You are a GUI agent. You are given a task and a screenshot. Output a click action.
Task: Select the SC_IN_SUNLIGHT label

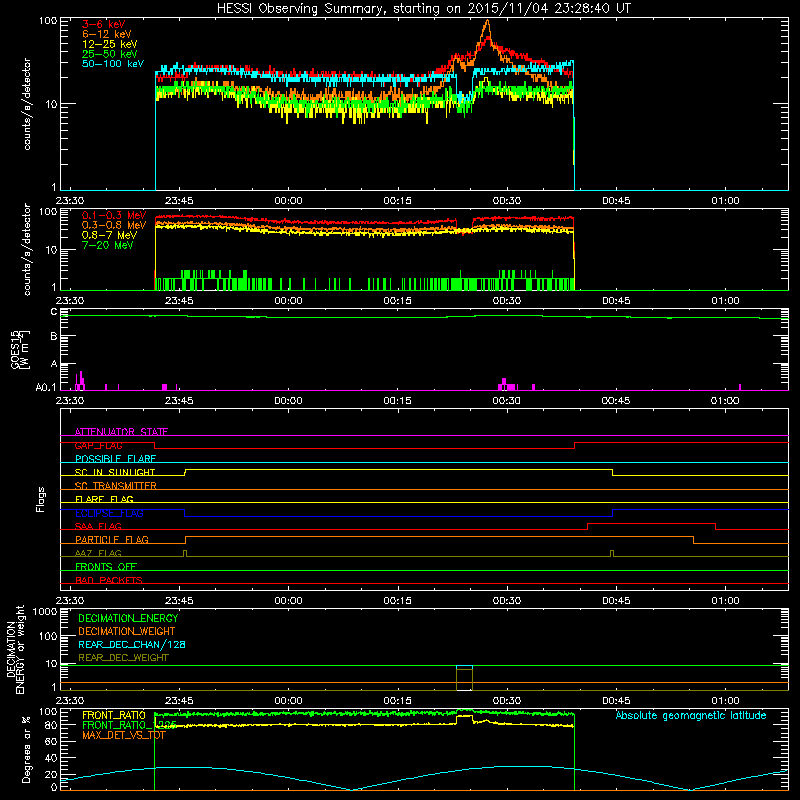pyautogui.click(x=115, y=472)
